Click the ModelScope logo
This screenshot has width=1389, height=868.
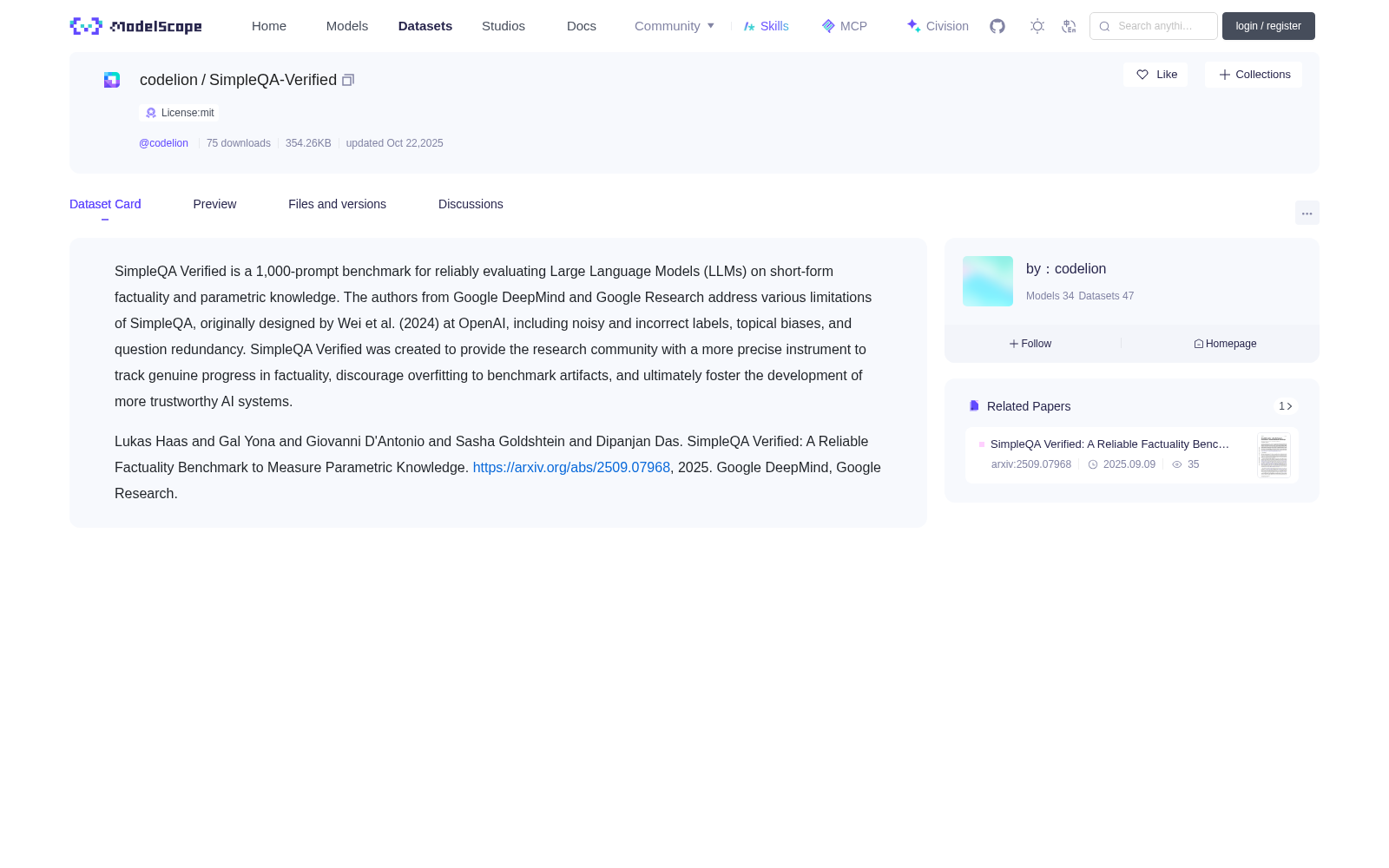pyautogui.click(x=135, y=26)
